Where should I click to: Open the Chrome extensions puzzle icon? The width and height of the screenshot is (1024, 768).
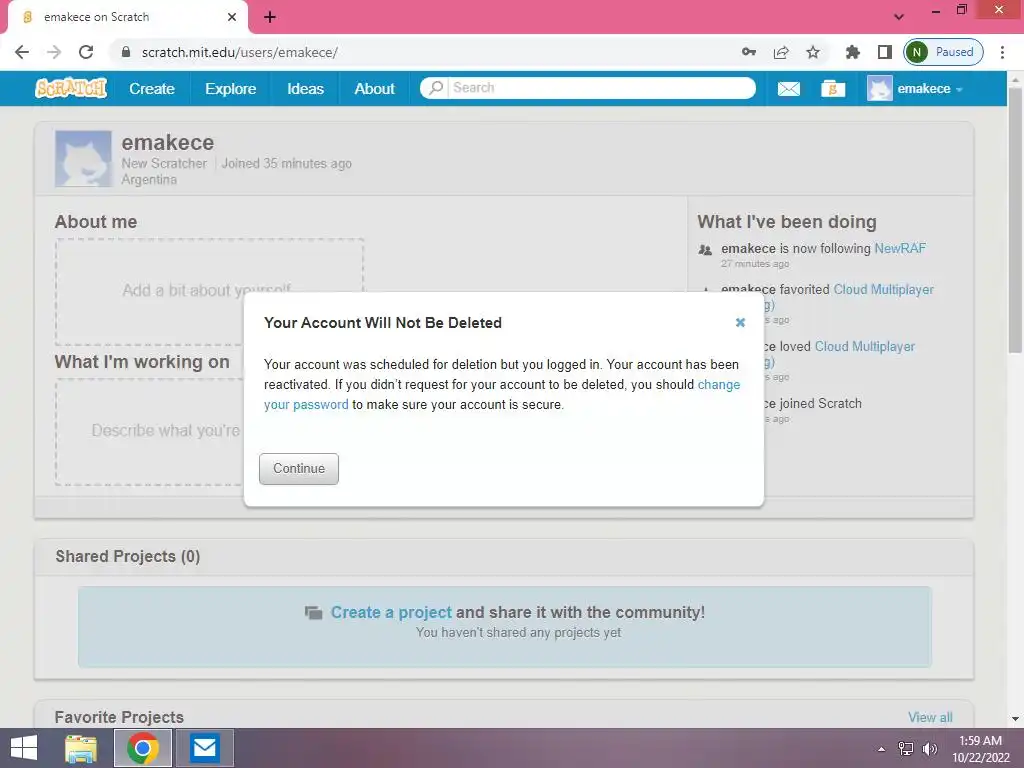click(x=852, y=52)
